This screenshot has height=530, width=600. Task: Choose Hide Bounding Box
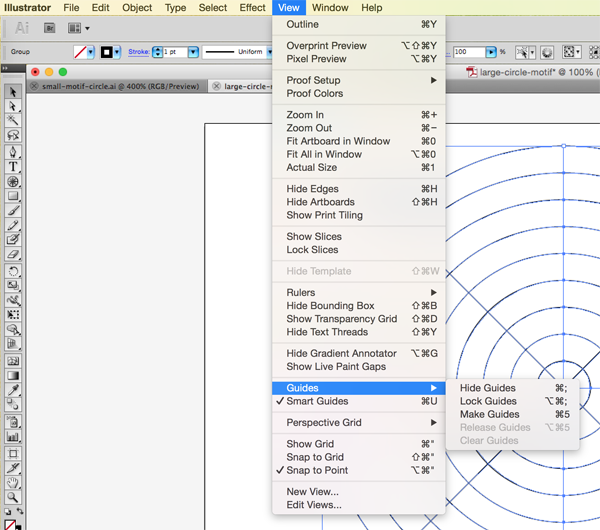click(359, 306)
